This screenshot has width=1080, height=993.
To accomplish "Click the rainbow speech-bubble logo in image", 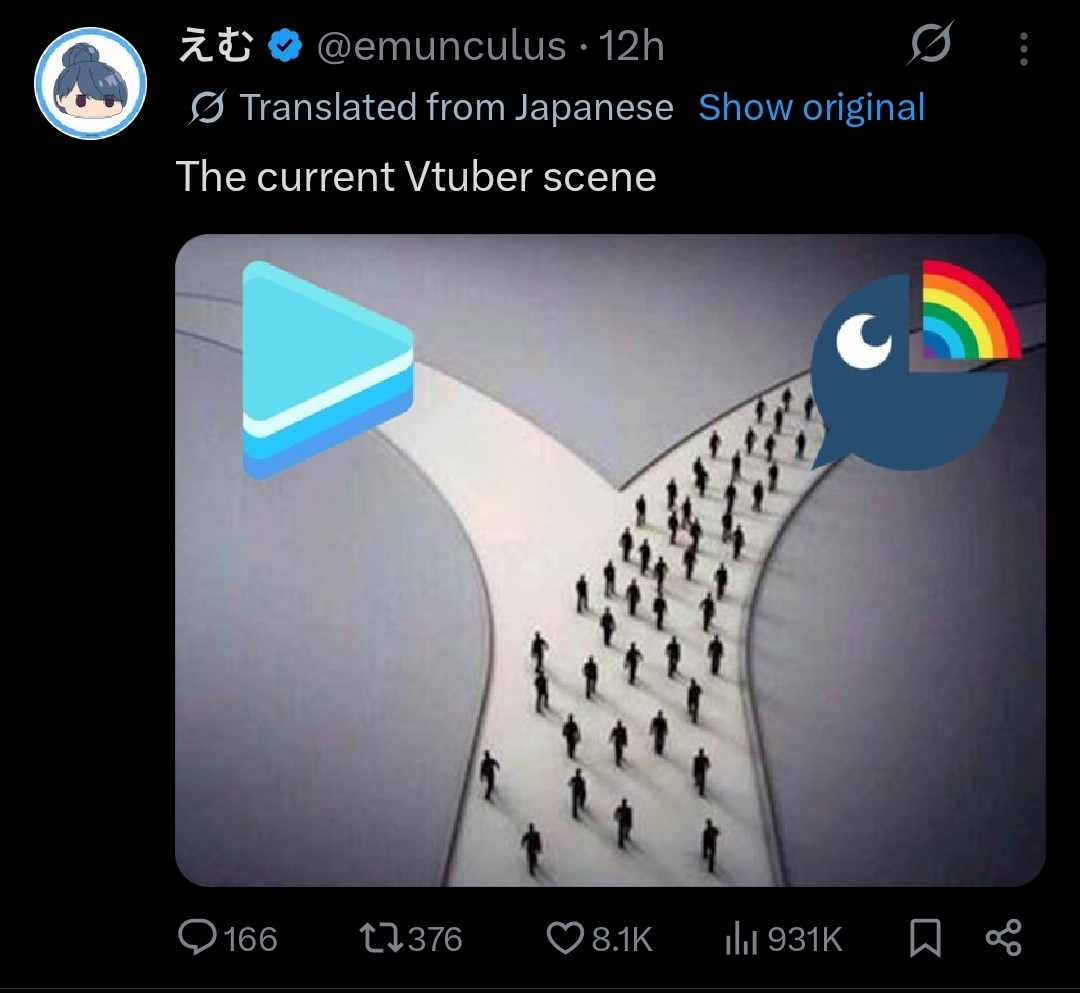I will (914, 365).
